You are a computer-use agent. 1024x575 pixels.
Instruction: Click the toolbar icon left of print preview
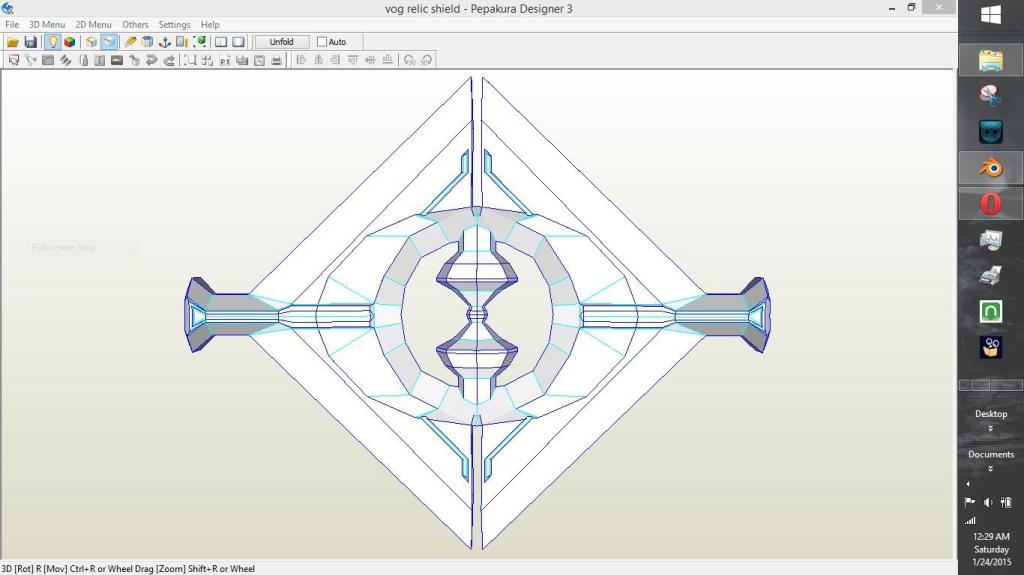(x=242, y=60)
